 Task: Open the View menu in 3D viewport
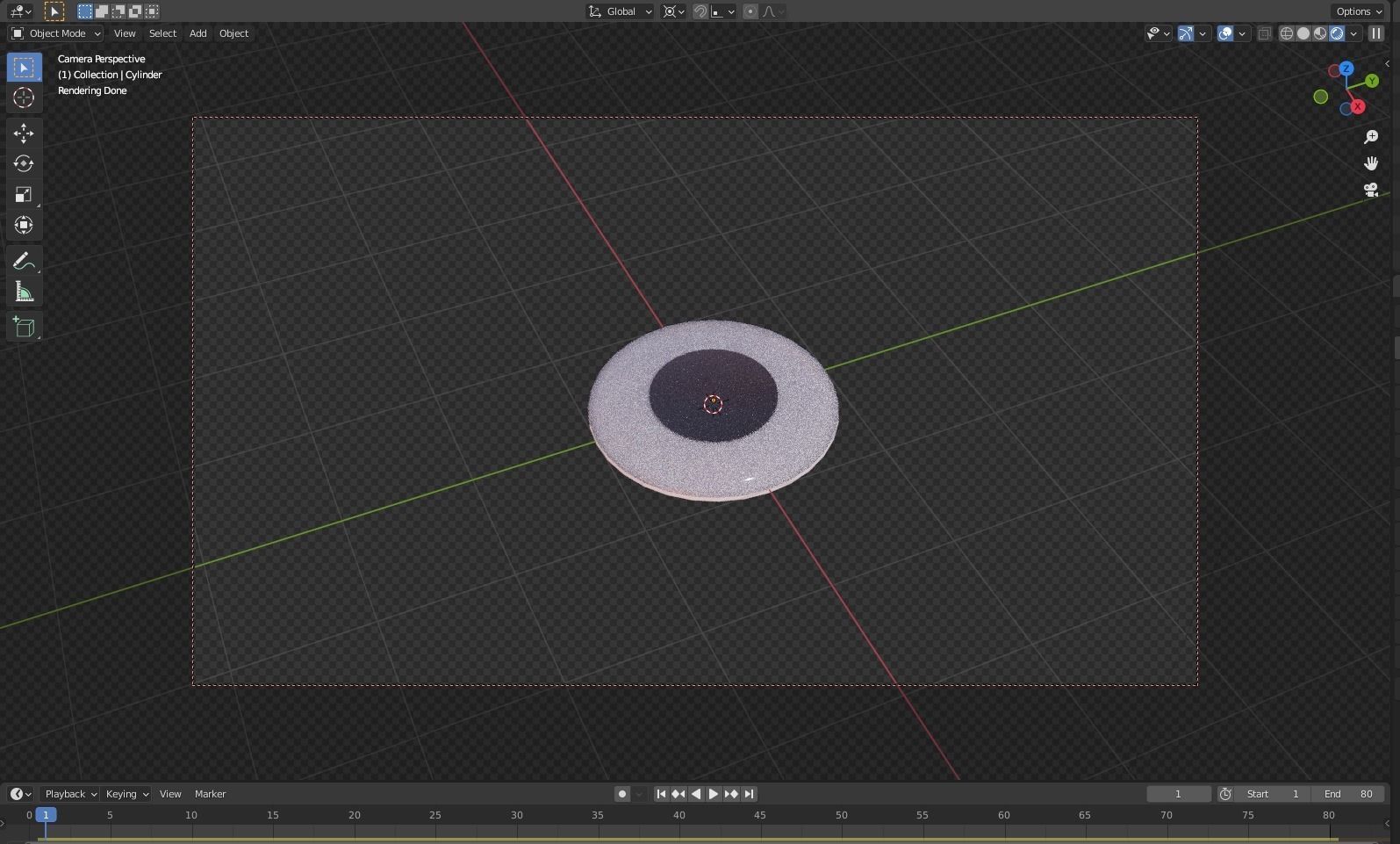click(x=125, y=33)
